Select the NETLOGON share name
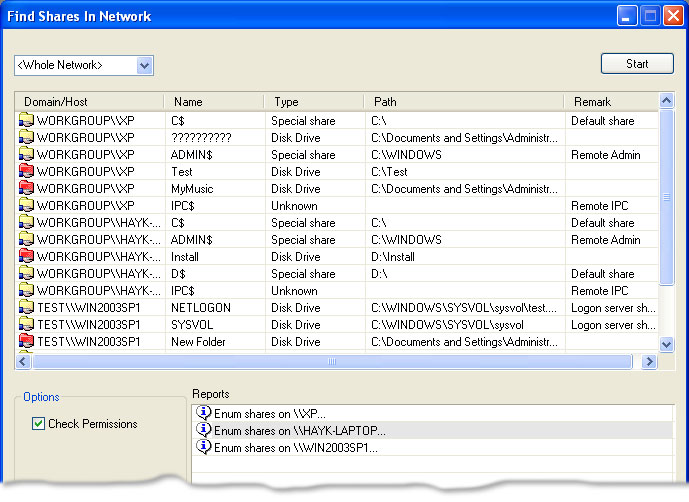 (201, 308)
